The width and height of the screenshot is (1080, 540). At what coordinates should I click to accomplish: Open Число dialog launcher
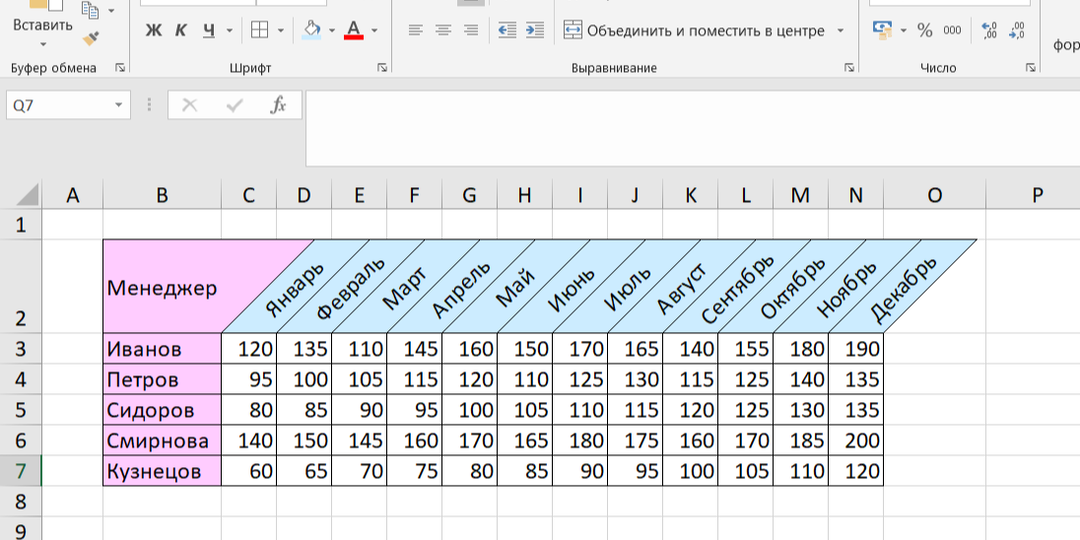pyautogui.click(x=1030, y=68)
